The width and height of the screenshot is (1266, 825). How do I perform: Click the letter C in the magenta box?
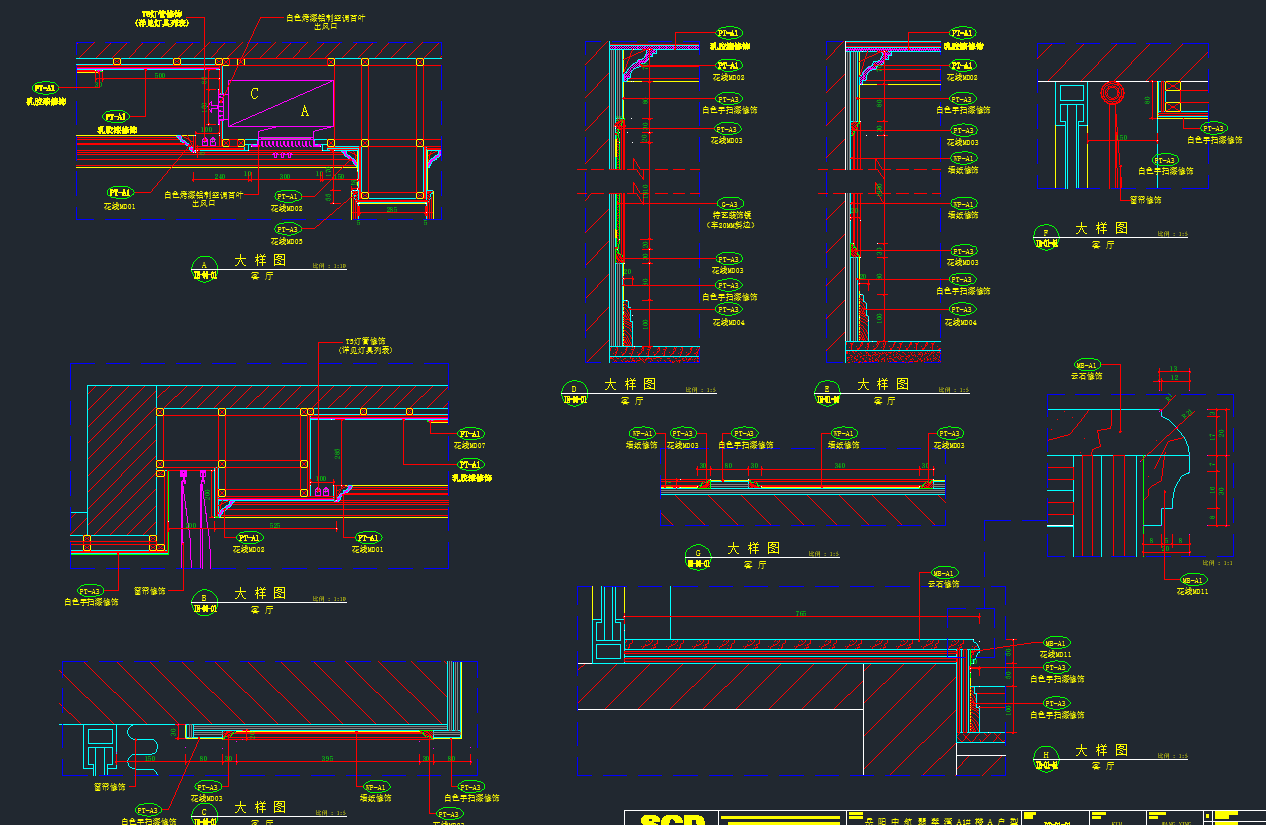[254, 94]
